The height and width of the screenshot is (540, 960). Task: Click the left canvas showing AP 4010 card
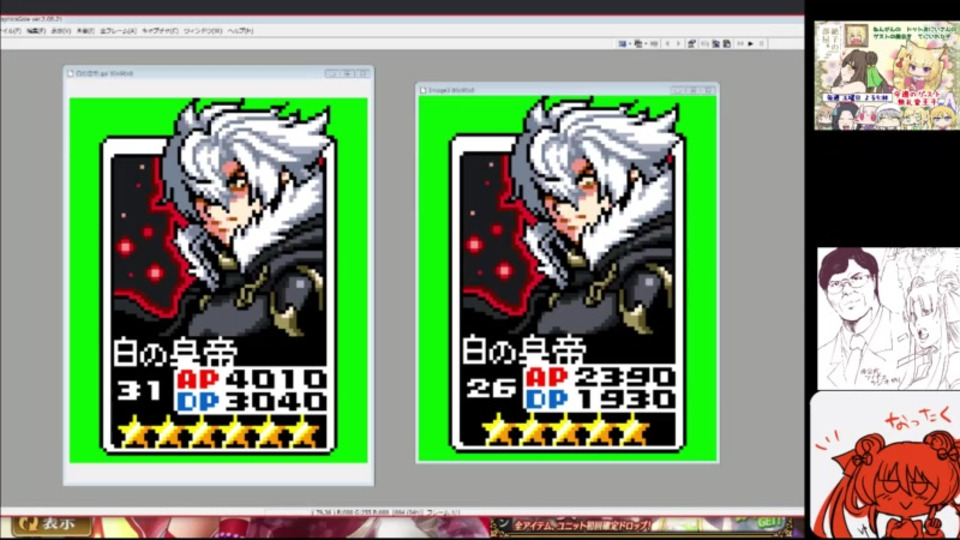pos(219,280)
